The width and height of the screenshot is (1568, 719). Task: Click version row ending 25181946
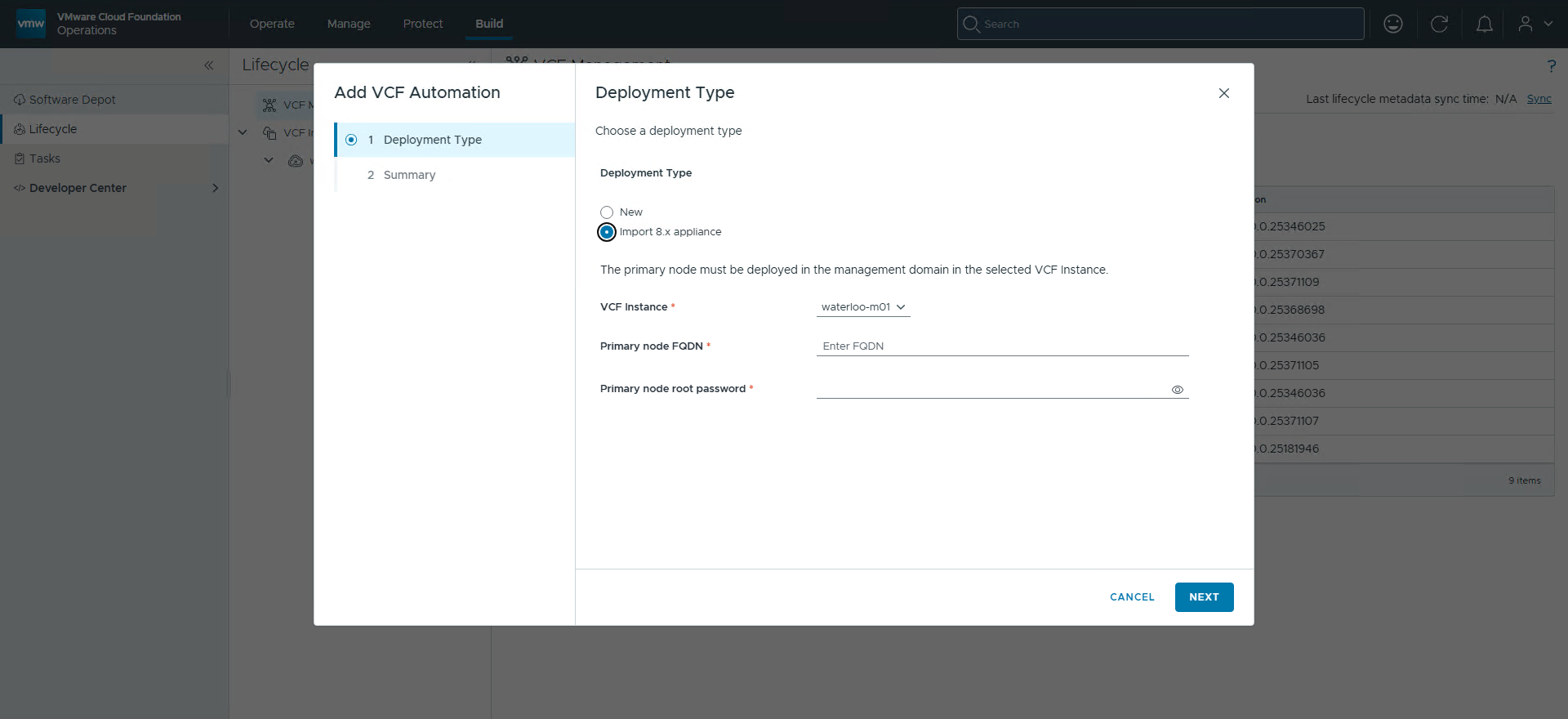(x=1404, y=449)
